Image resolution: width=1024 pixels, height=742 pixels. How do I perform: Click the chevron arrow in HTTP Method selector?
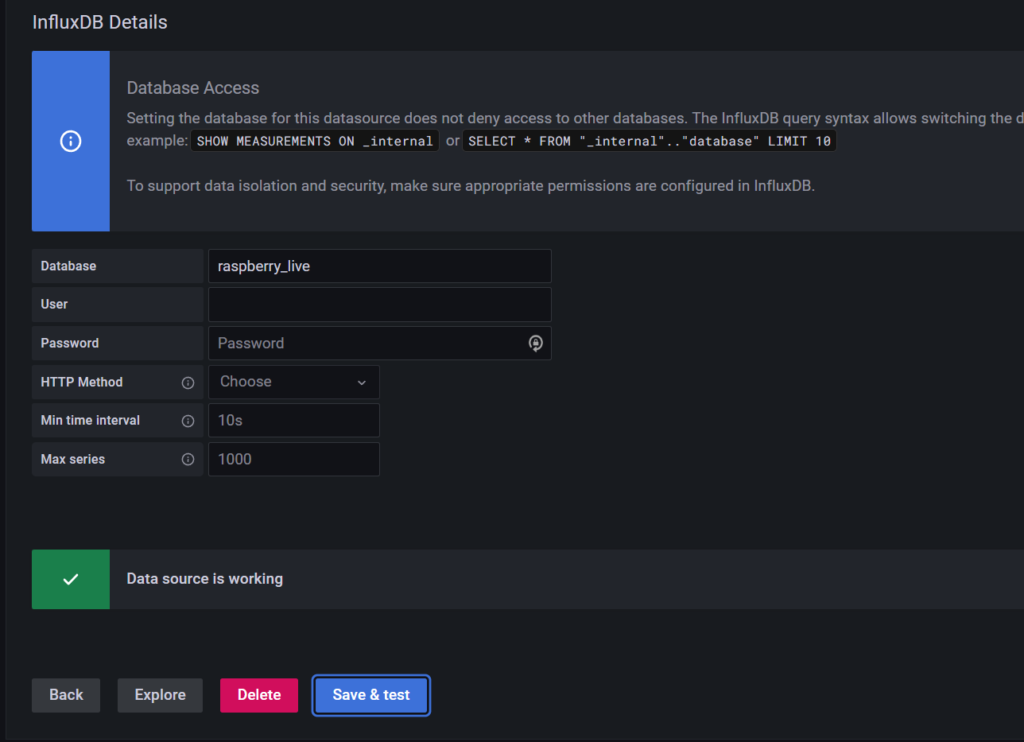(x=361, y=382)
